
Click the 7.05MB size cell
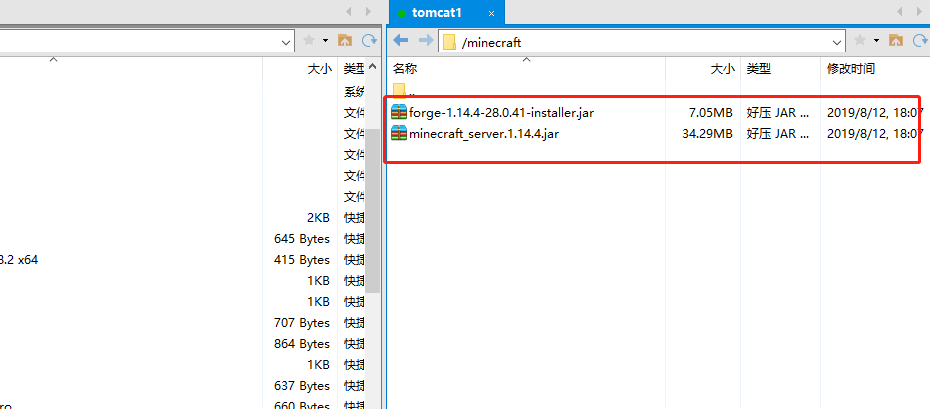click(709, 113)
